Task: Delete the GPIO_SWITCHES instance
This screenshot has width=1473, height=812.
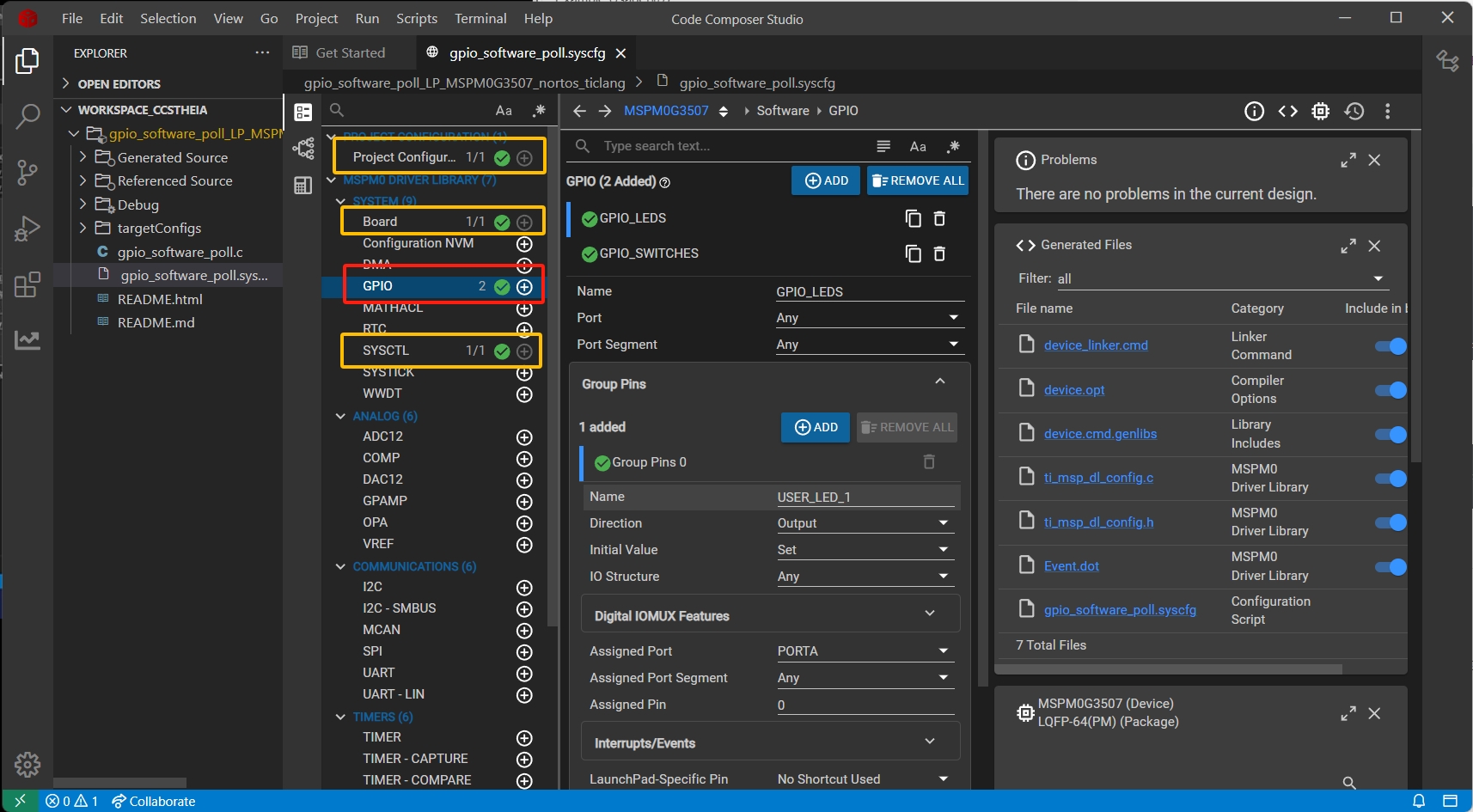Action: pos(939,253)
